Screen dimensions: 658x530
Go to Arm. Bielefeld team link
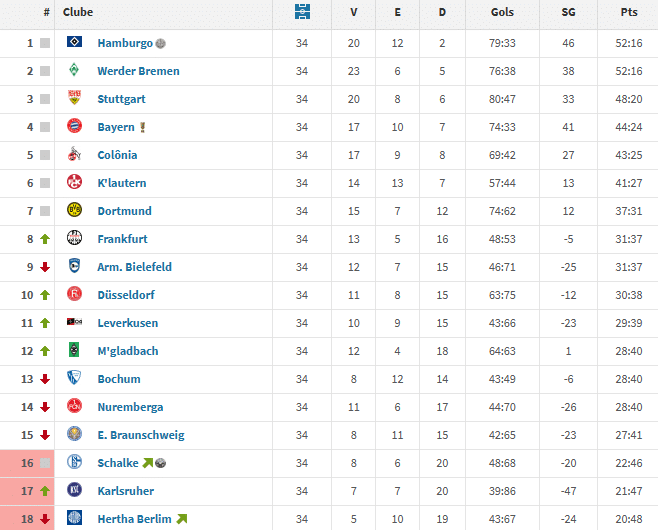click(x=134, y=267)
